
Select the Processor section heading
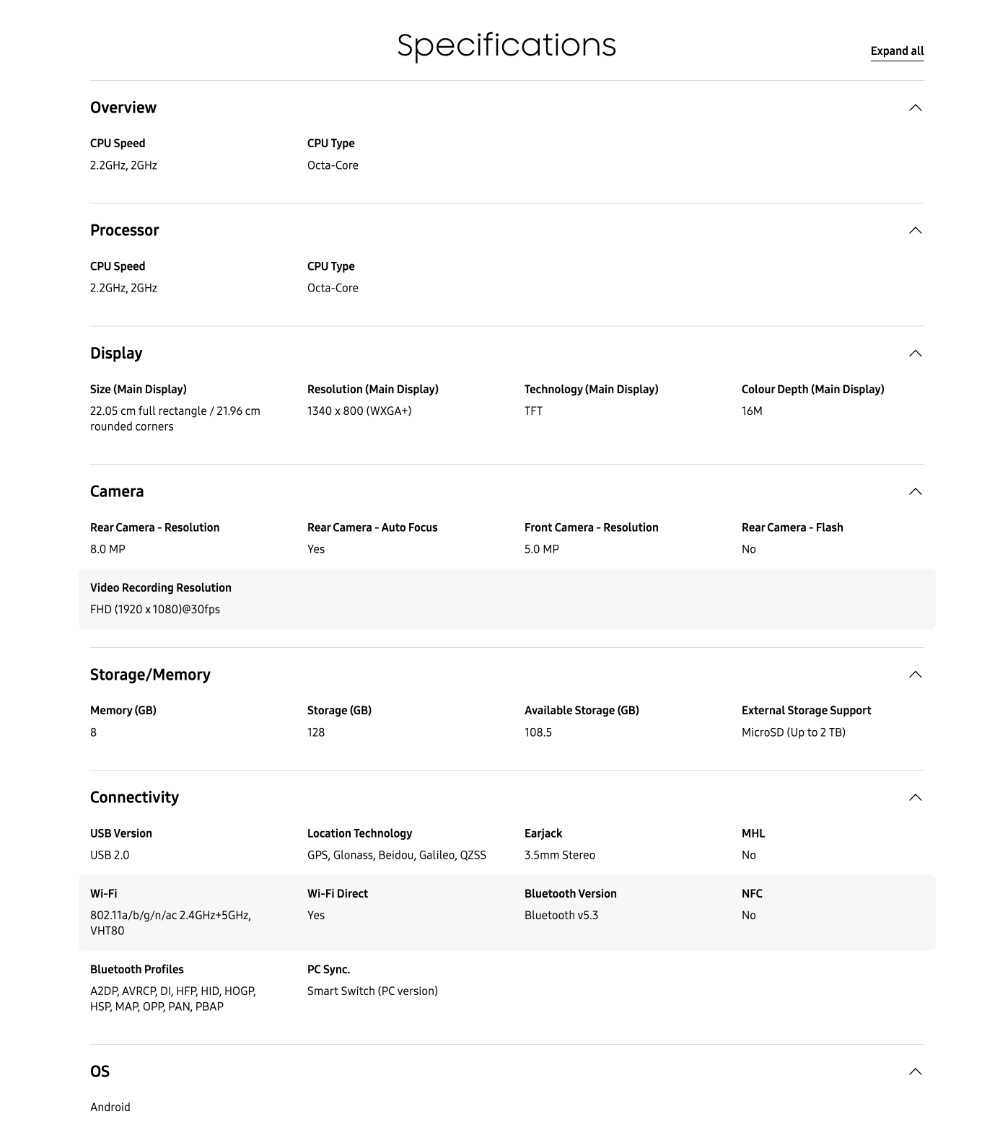pyautogui.click(x=124, y=231)
